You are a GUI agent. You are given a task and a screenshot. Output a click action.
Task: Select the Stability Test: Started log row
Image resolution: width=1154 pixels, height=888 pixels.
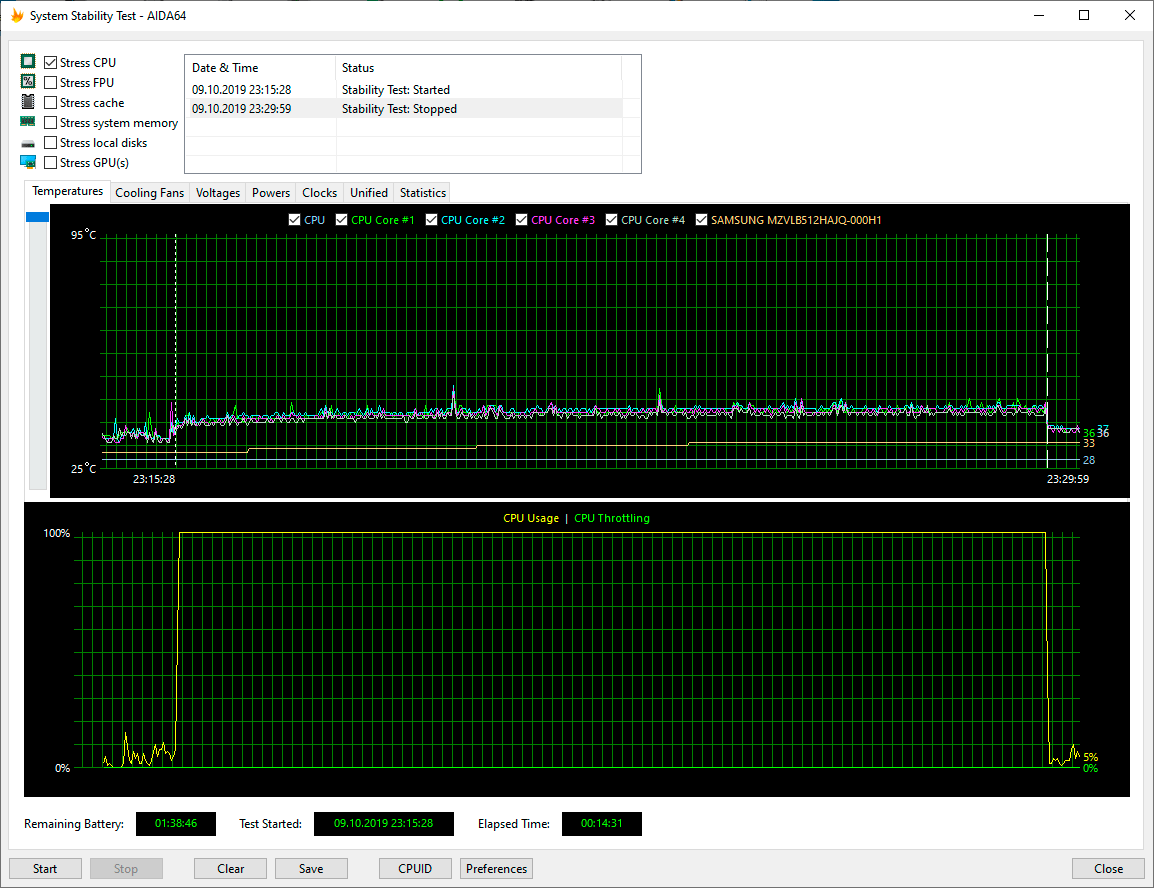[403, 90]
